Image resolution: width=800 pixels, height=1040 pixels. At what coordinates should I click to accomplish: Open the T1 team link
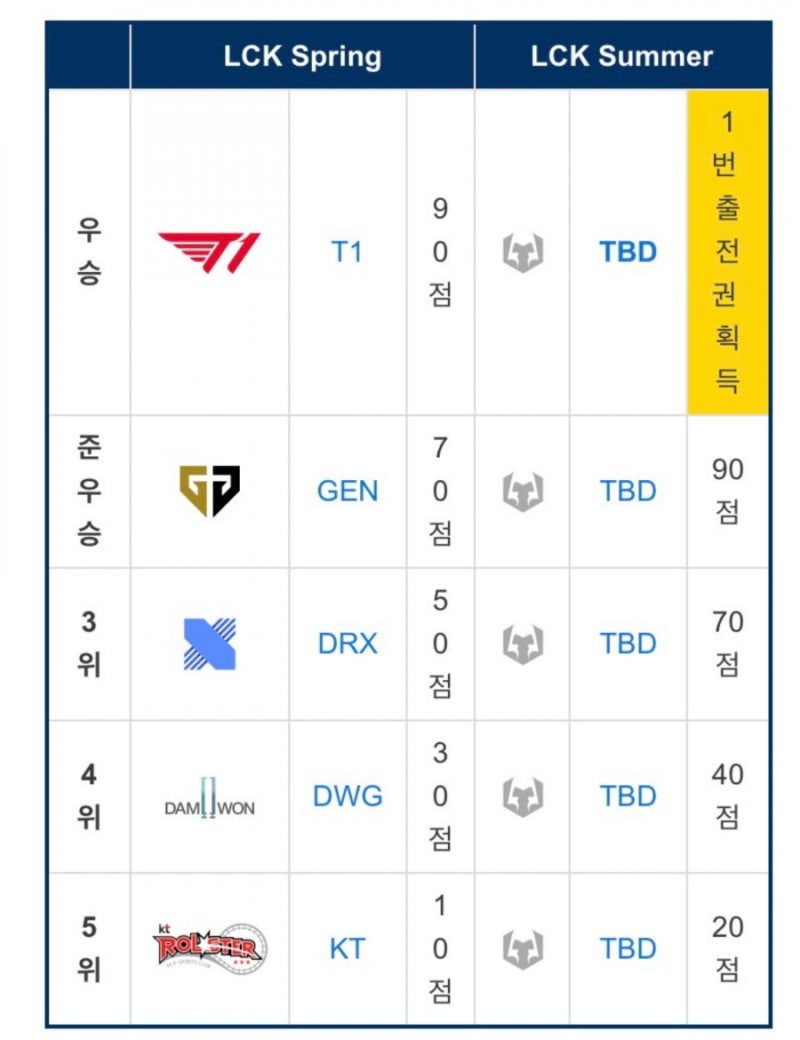coord(347,252)
